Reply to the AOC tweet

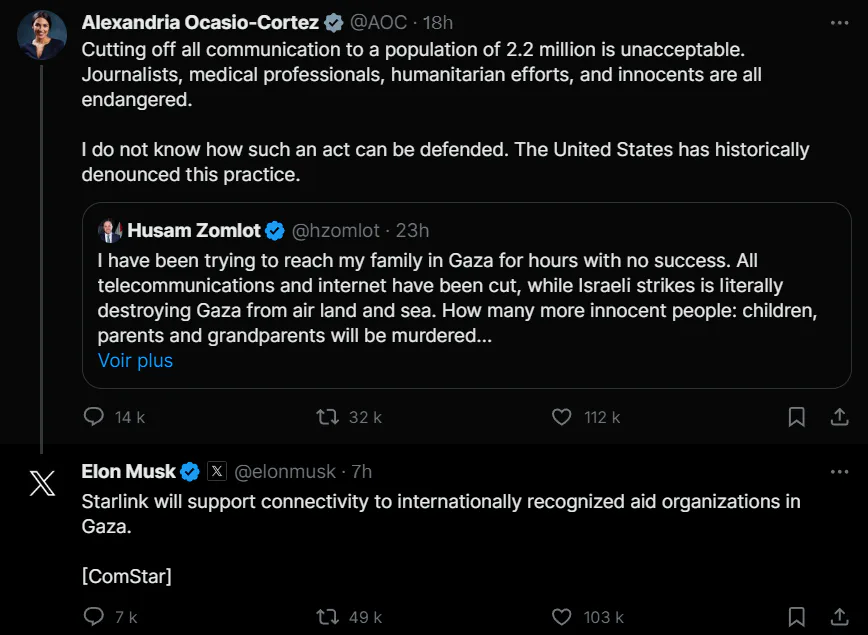coord(94,416)
